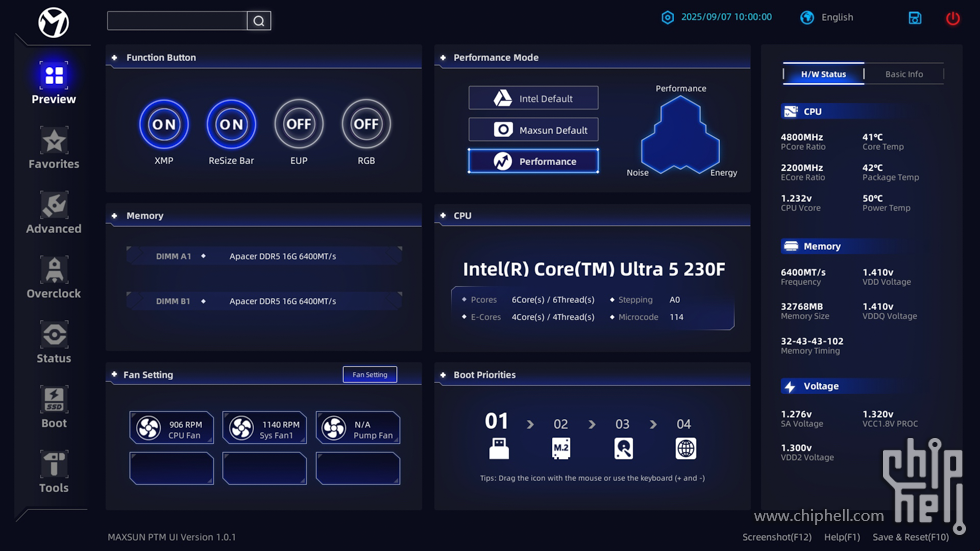980x551 pixels.
Task: Click the Microcode 114 entry
Action: click(646, 317)
